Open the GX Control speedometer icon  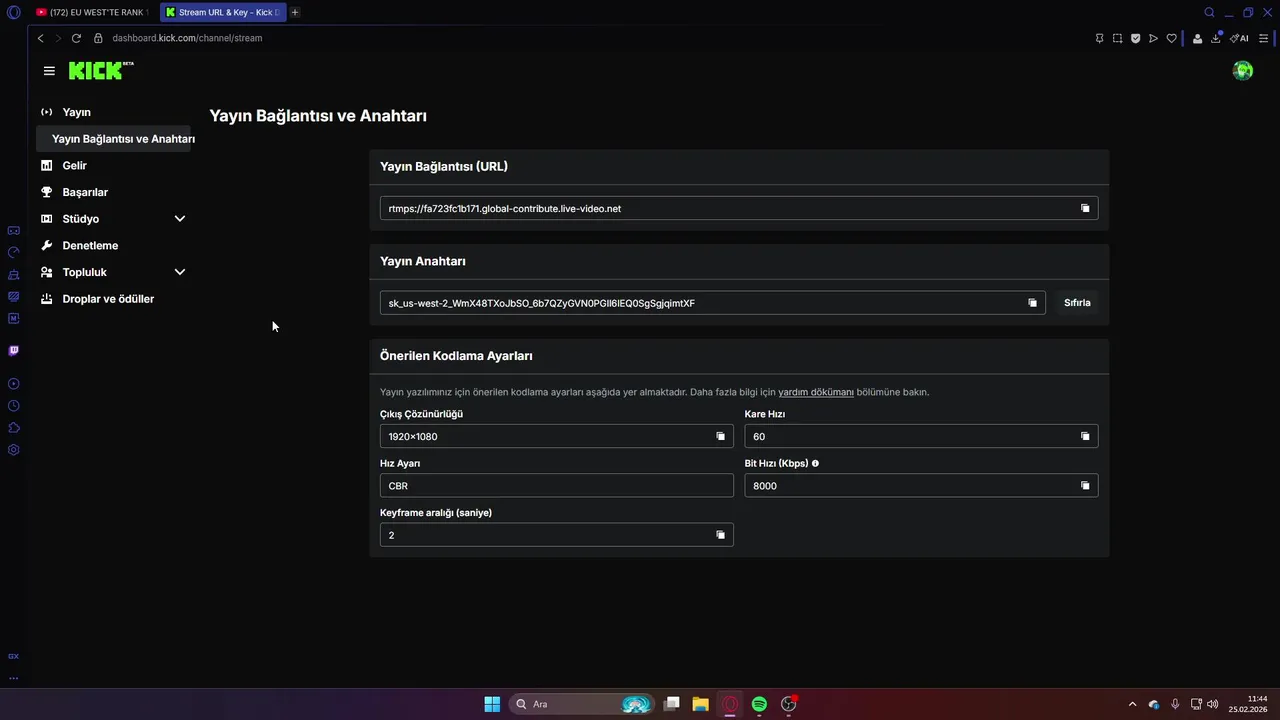13,252
